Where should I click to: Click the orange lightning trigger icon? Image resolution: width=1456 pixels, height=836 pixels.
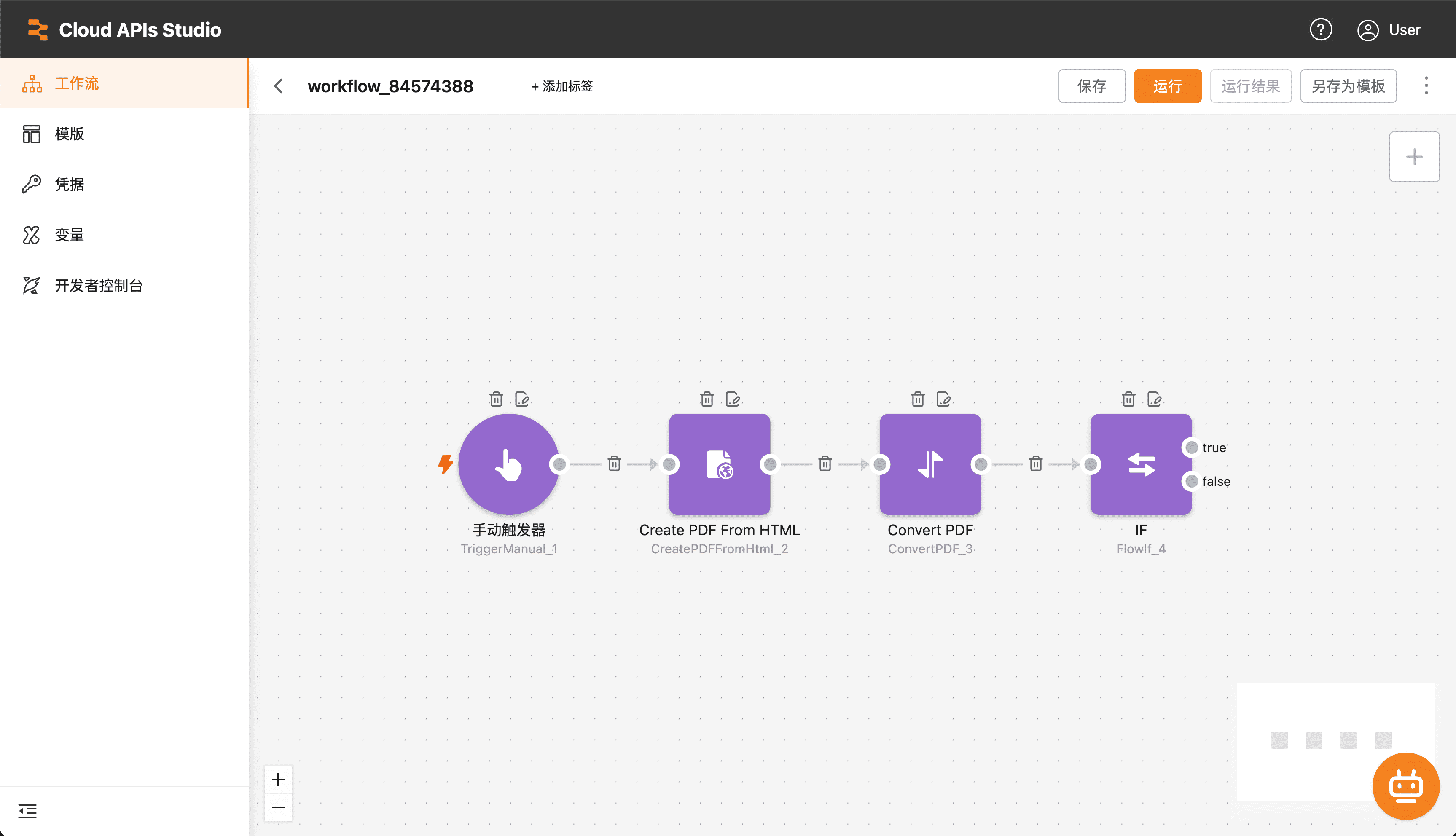(x=445, y=464)
